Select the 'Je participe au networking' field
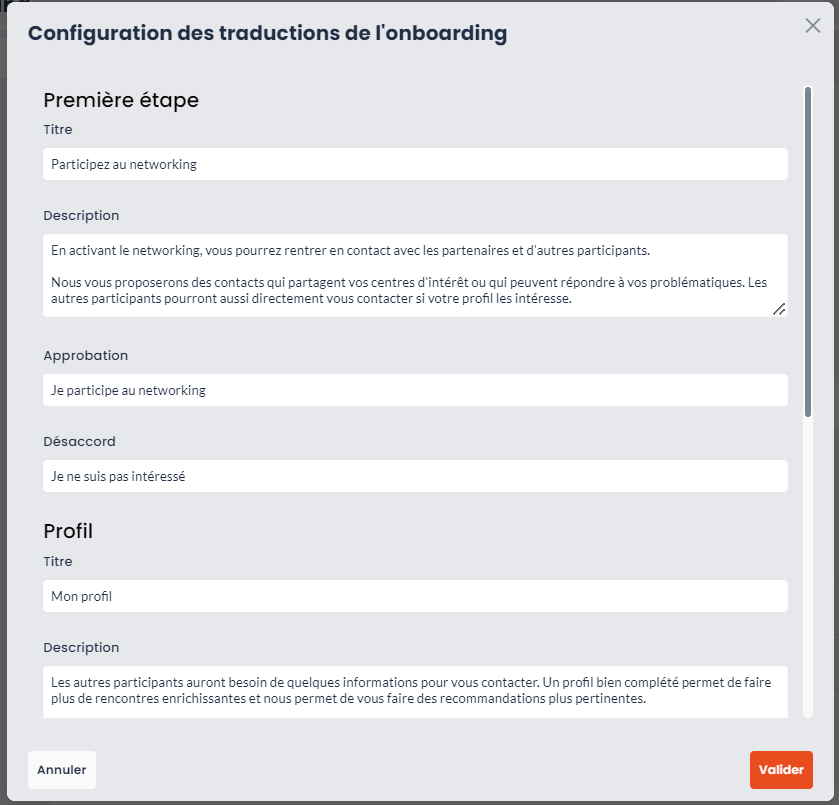 point(415,390)
